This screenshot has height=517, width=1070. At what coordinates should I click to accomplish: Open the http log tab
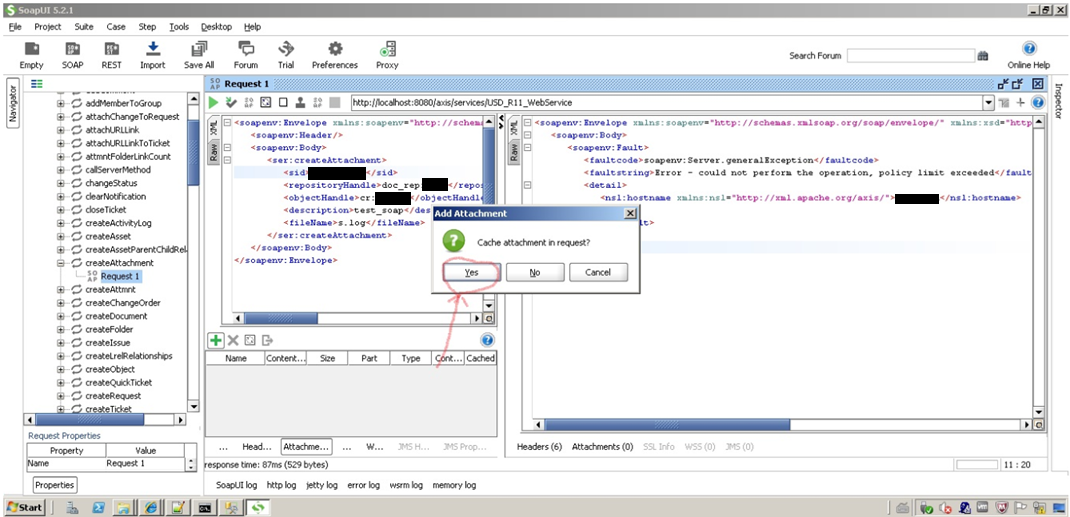(281, 485)
